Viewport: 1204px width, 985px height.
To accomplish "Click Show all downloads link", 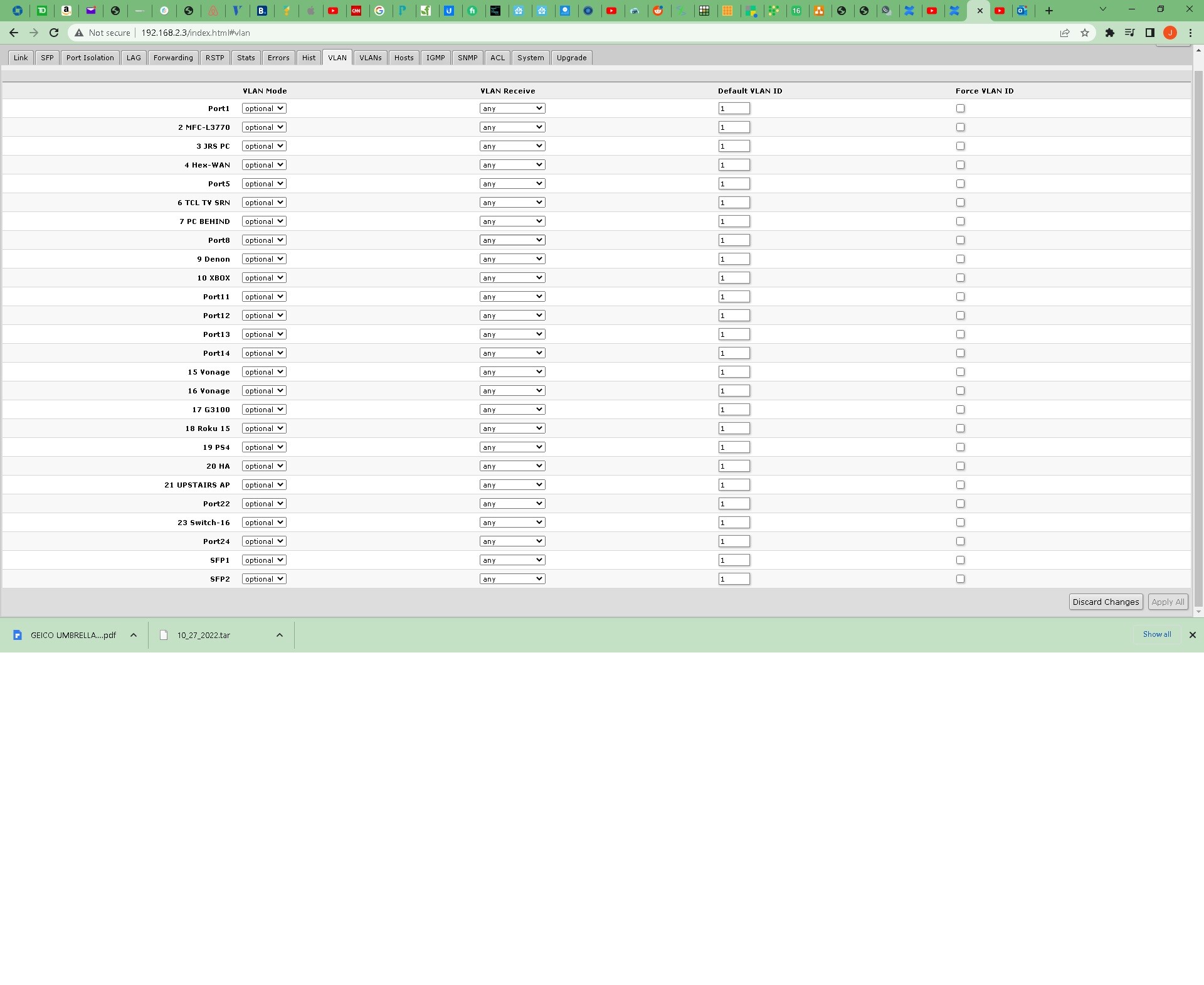I will [x=1156, y=634].
